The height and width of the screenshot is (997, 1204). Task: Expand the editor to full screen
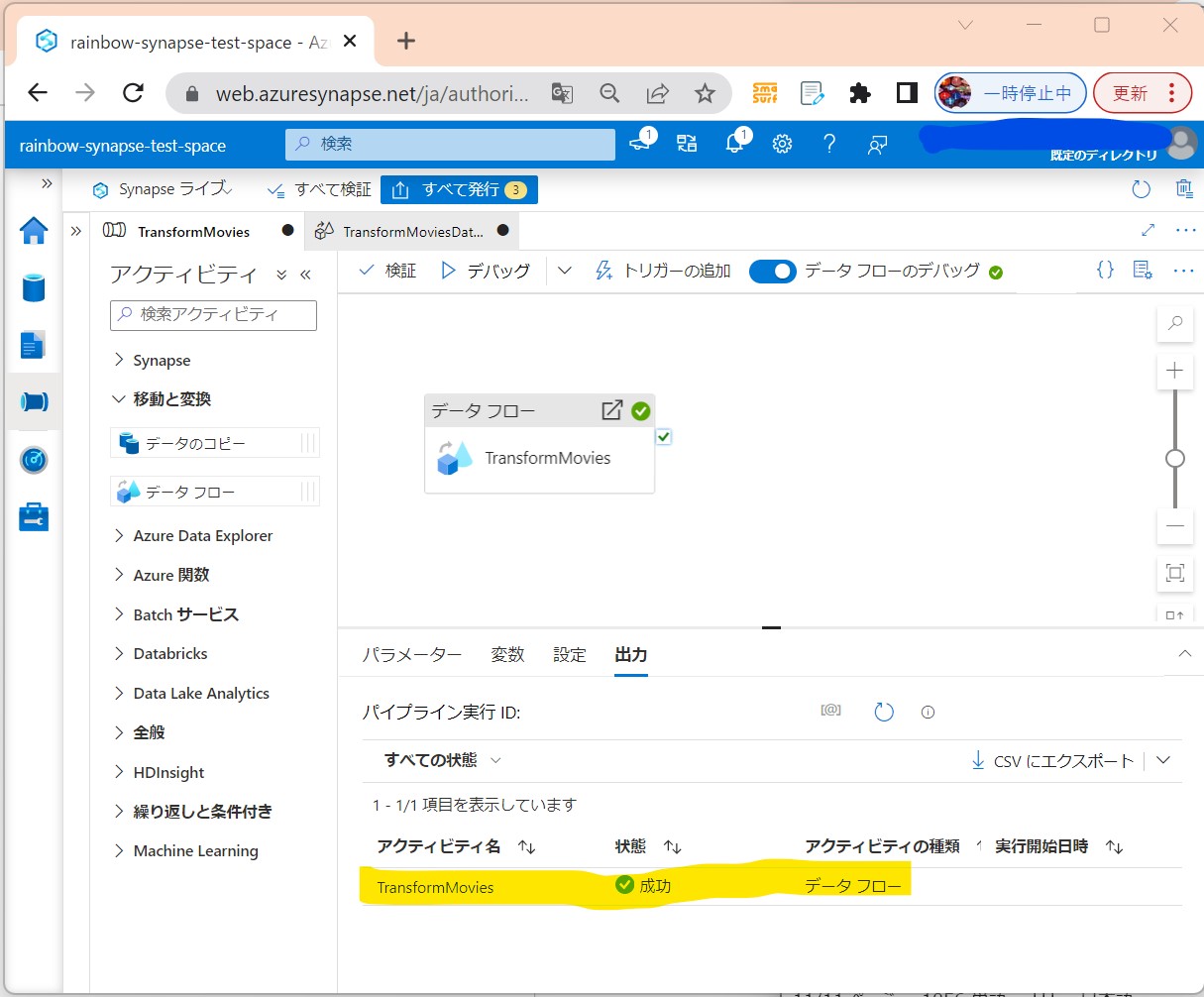(x=1149, y=230)
